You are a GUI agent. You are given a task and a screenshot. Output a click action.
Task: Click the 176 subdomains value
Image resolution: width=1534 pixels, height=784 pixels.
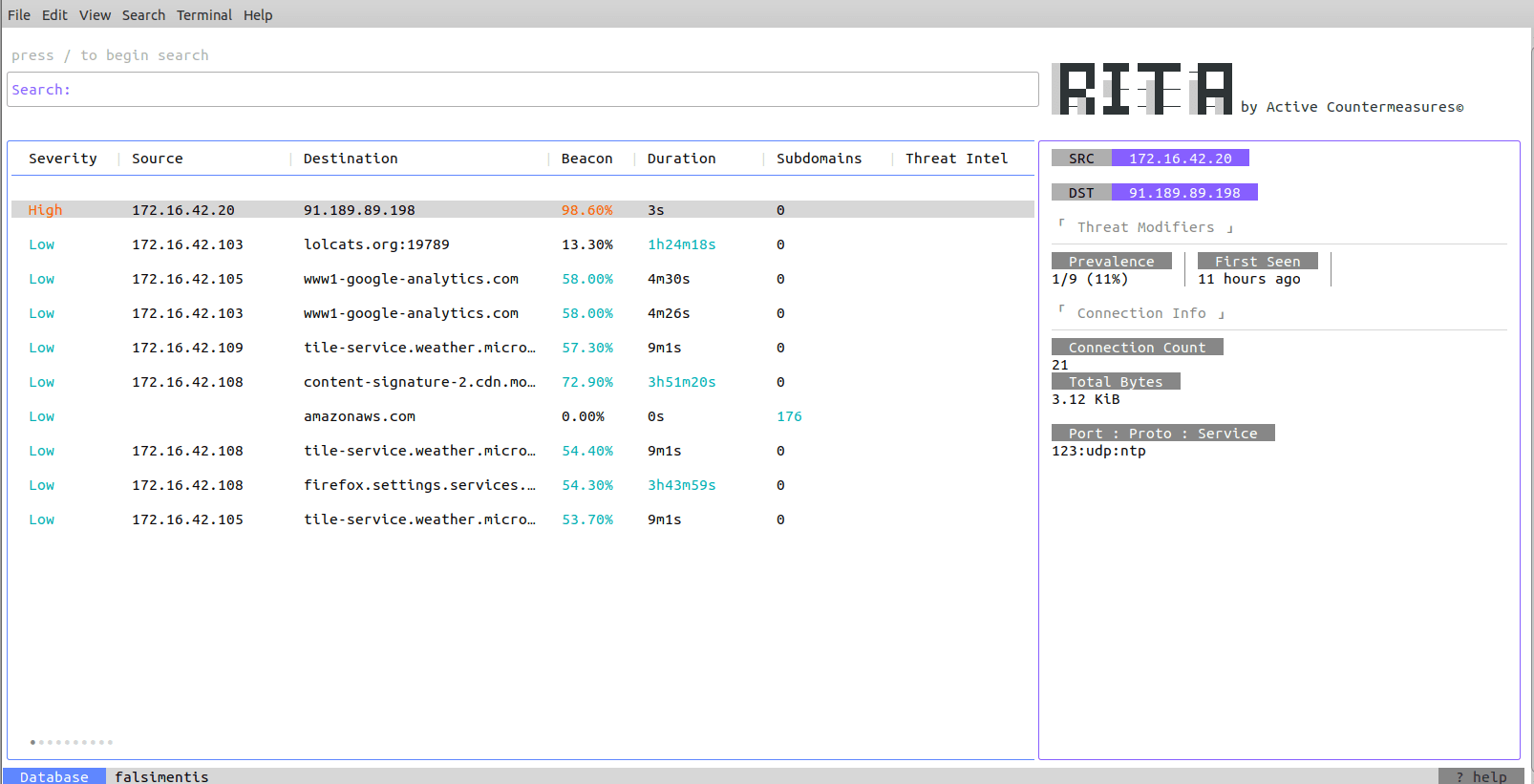click(789, 416)
